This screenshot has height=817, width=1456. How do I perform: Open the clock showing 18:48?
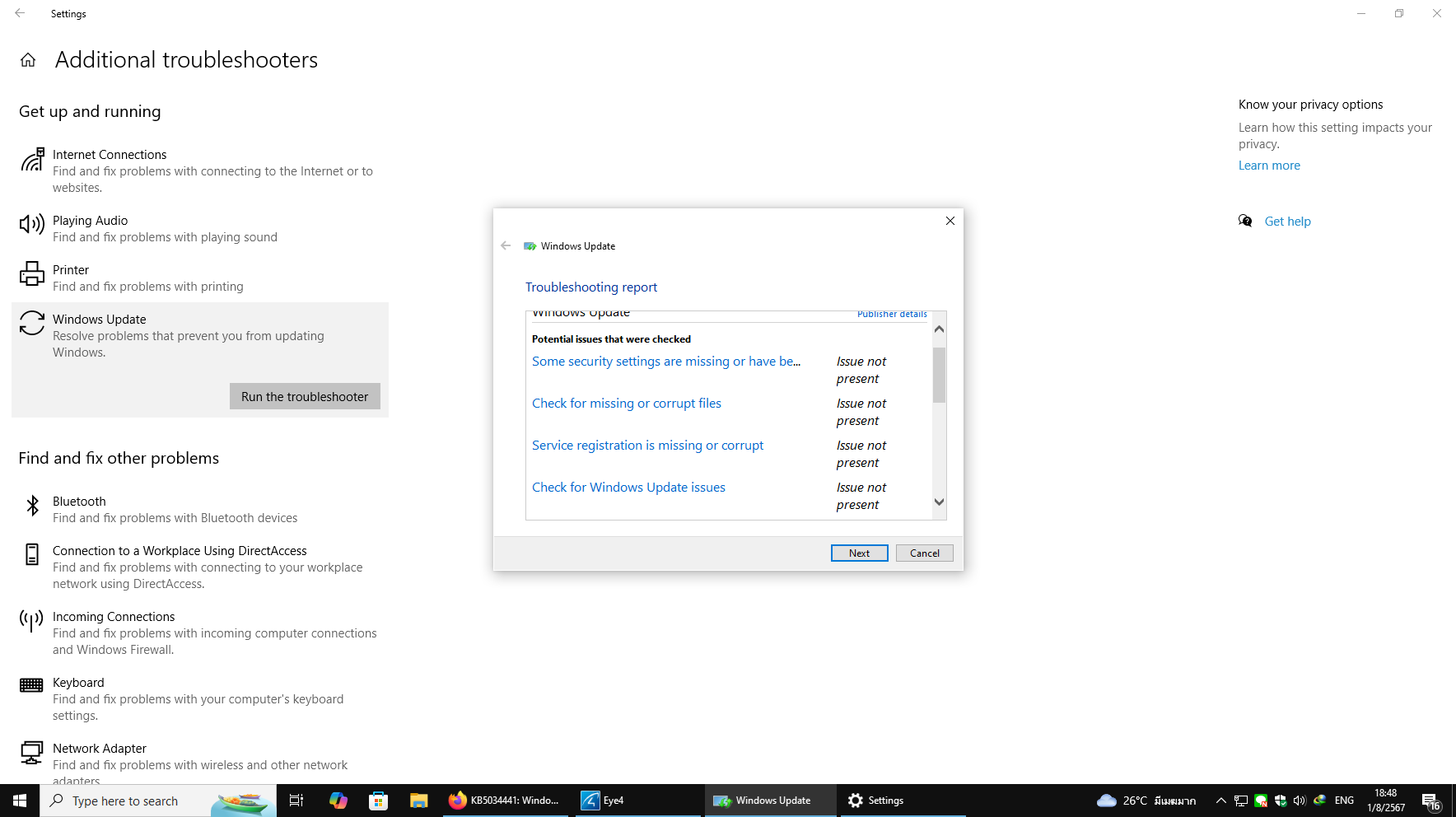point(1386,801)
